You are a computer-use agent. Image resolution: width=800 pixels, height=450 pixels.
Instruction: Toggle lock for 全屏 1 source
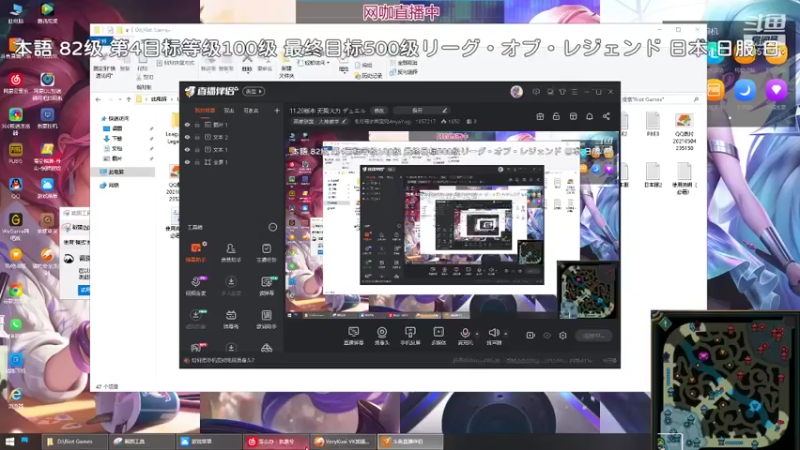(197, 162)
